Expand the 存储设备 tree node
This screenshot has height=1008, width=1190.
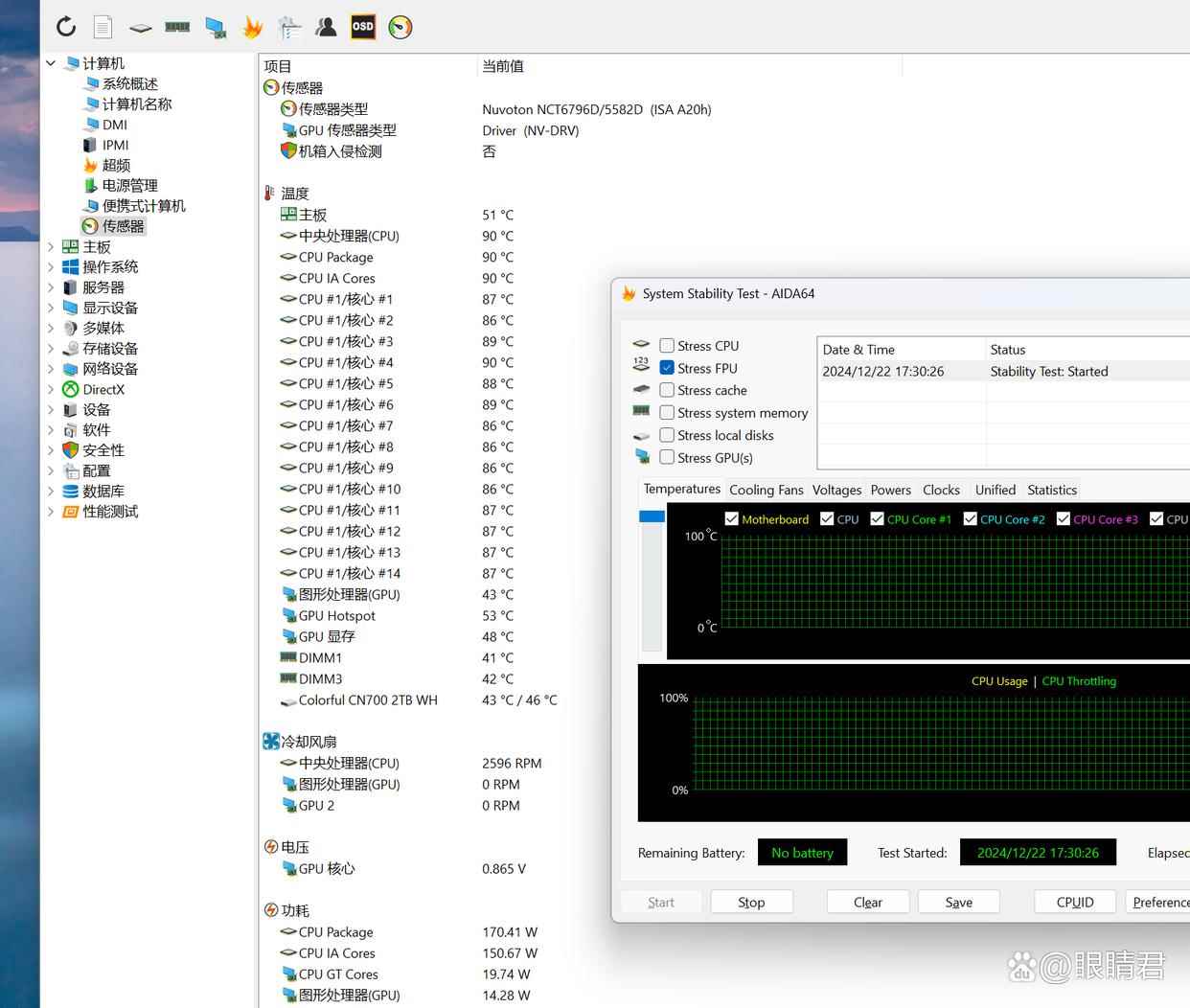tap(51, 349)
